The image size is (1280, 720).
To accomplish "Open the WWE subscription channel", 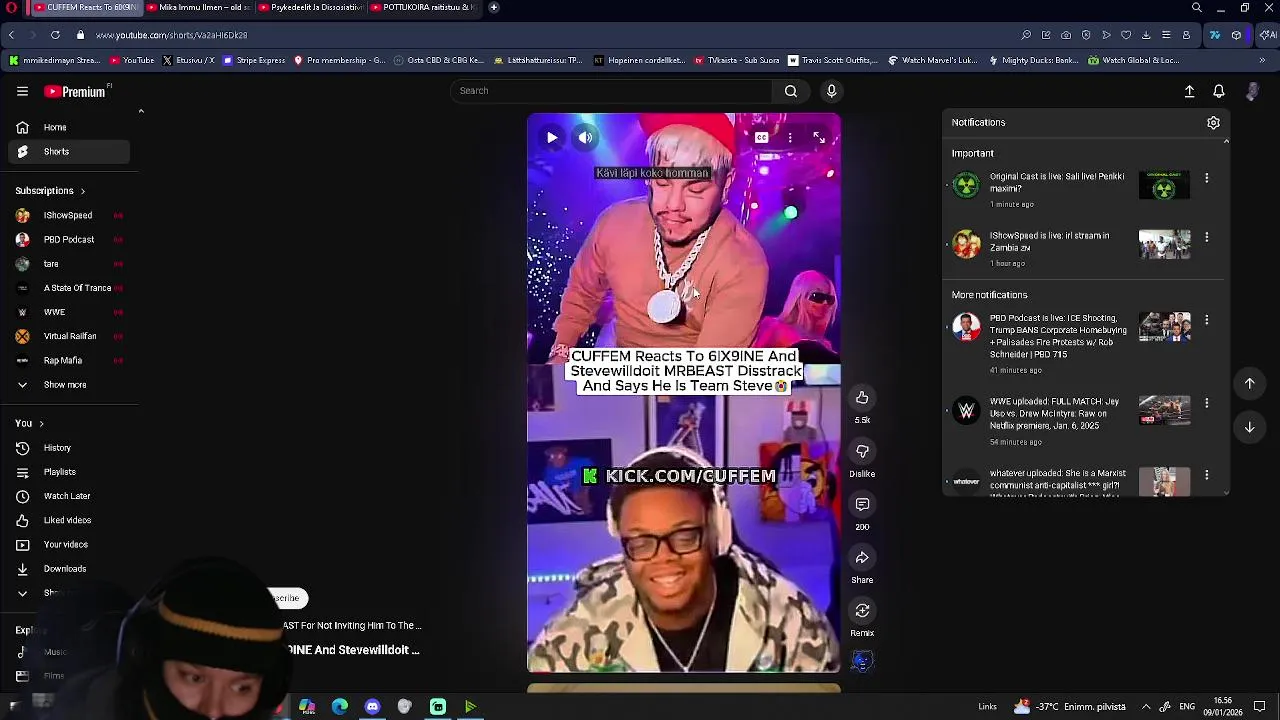I will 69,312.
